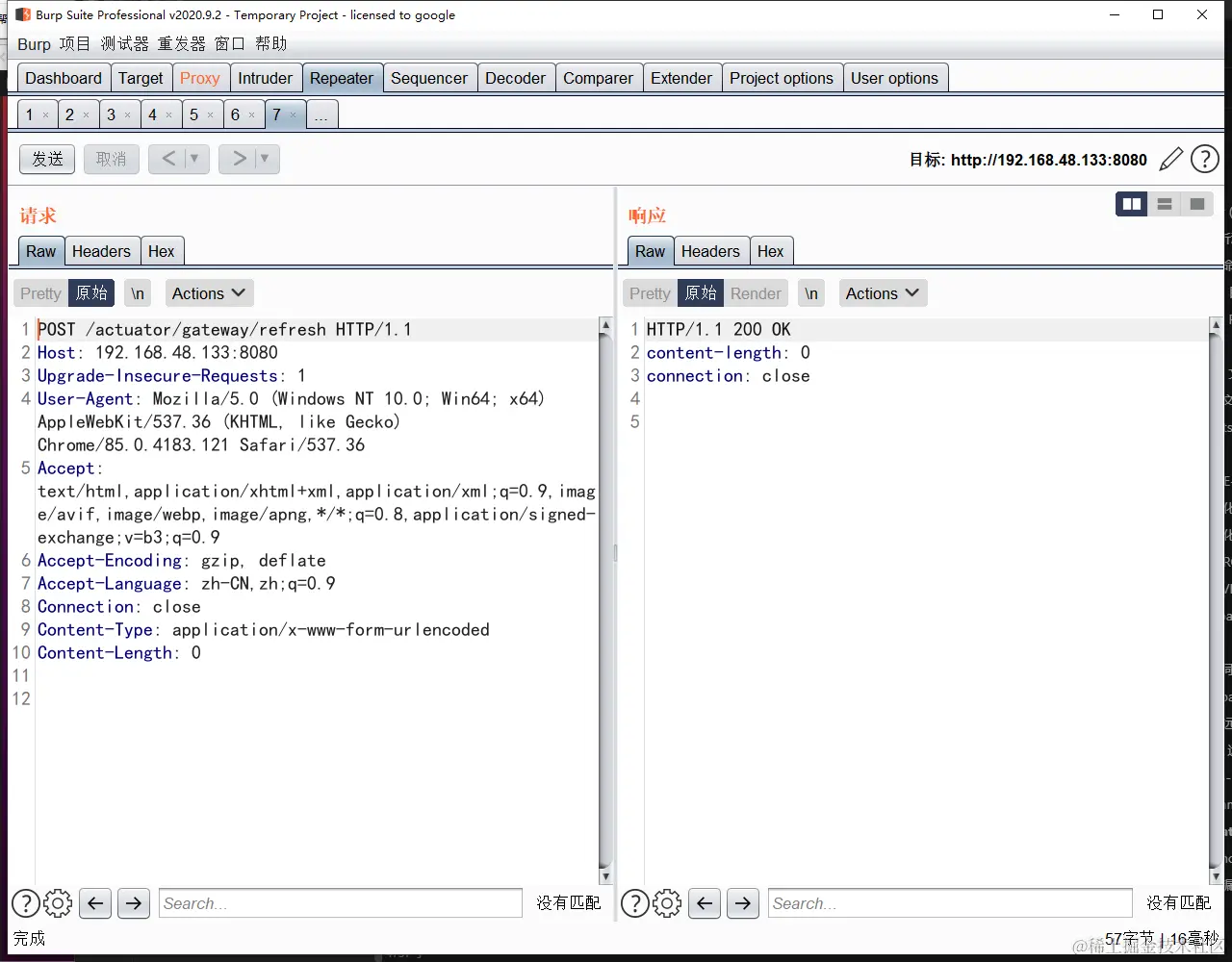Close Repeater tab 7 via its x
This screenshot has width=1232, height=962.
coord(294,114)
